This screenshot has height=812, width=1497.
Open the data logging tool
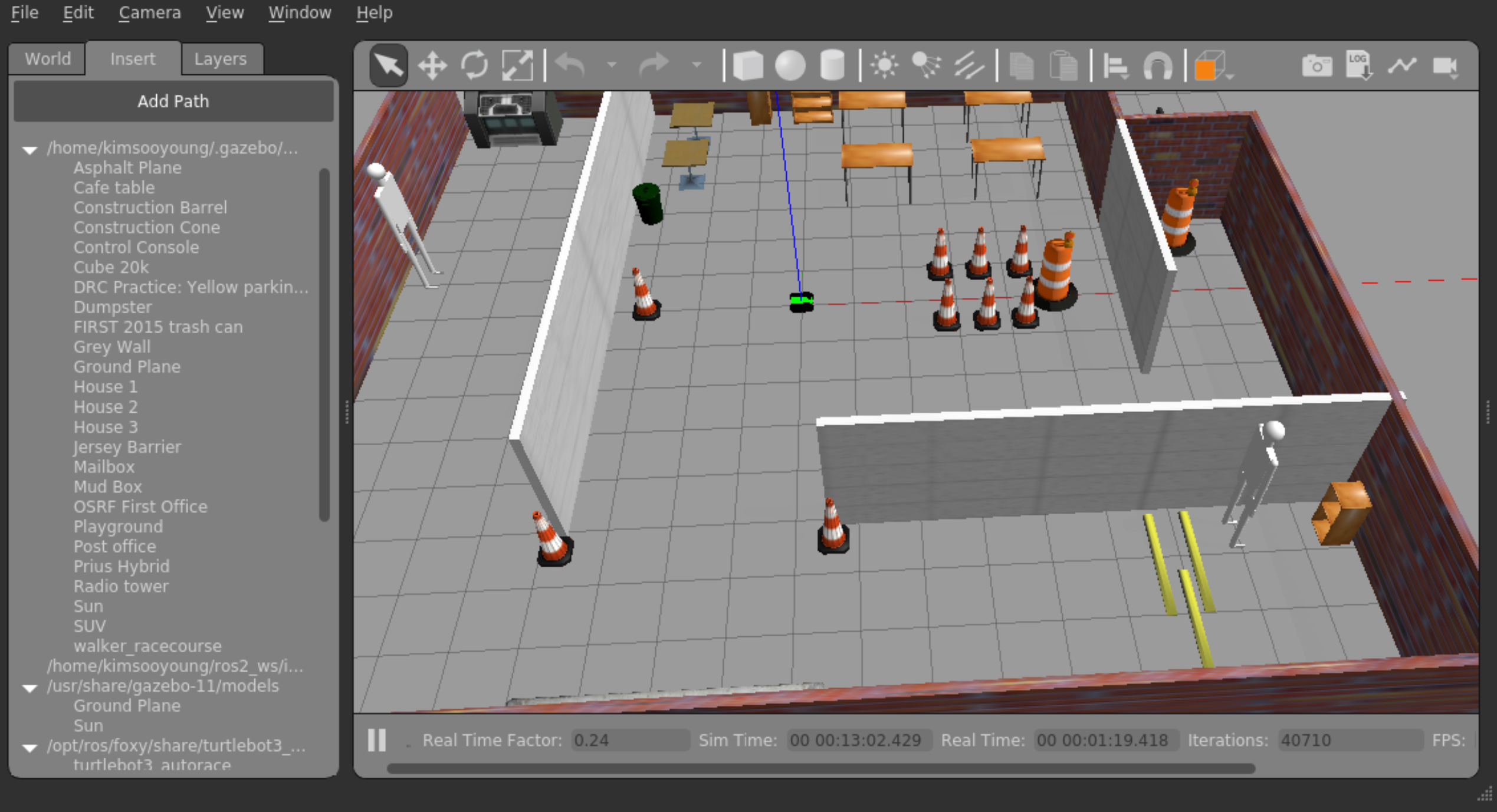[x=1359, y=65]
